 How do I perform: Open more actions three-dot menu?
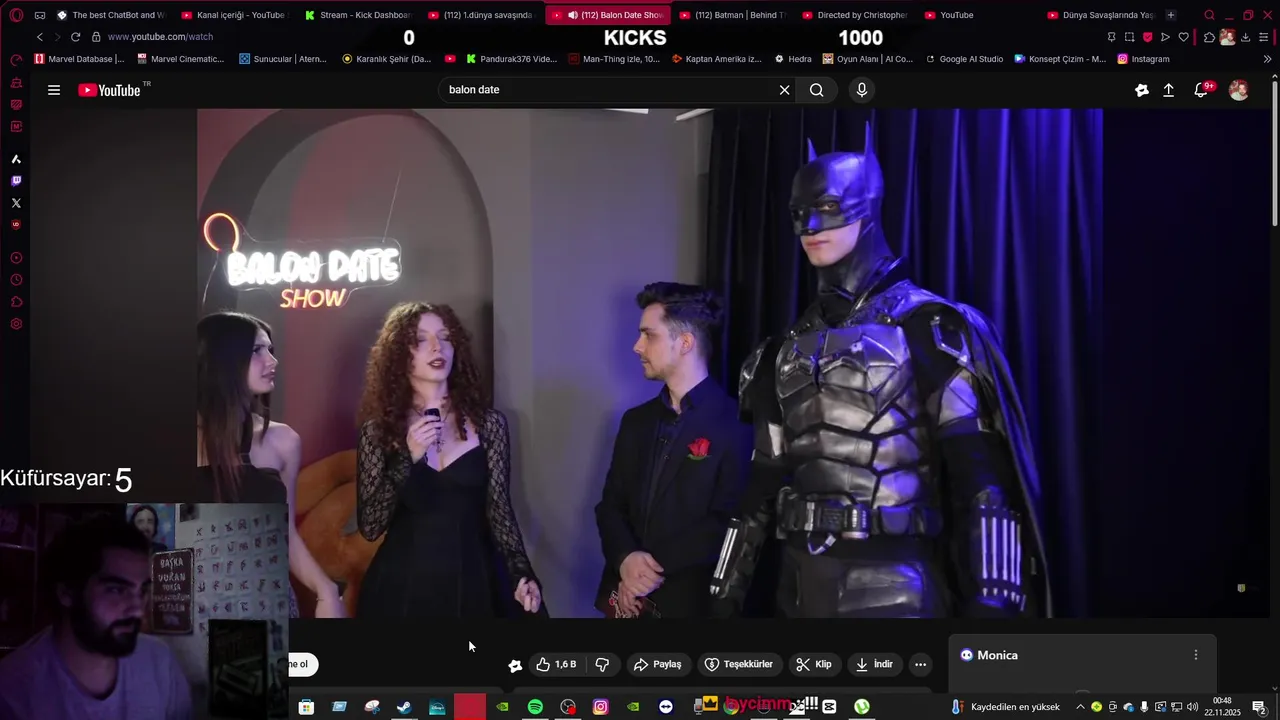920,664
